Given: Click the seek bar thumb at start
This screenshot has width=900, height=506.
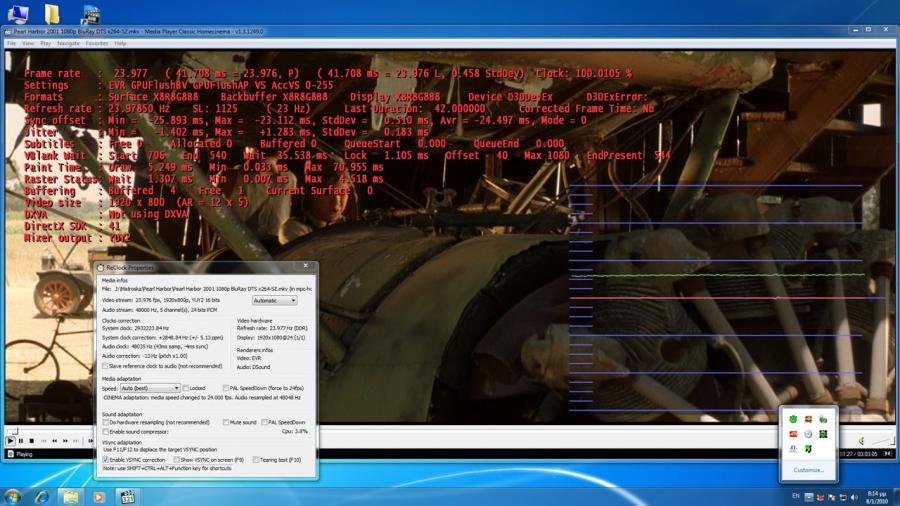Looking at the screenshot, I should [x=14, y=430].
